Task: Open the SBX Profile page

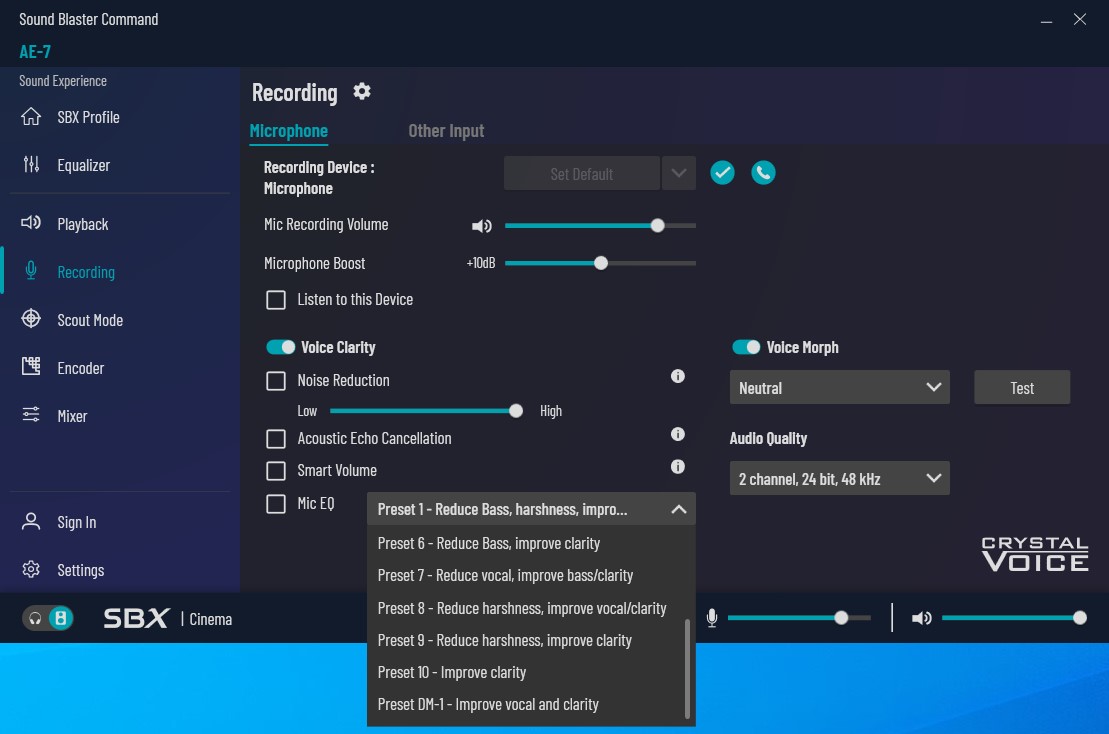Action: (x=88, y=117)
